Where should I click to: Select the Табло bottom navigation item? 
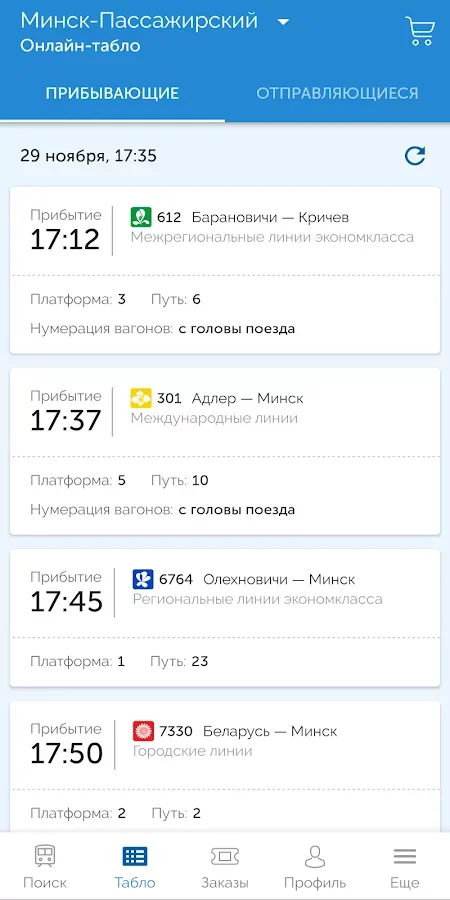click(135, 866)
